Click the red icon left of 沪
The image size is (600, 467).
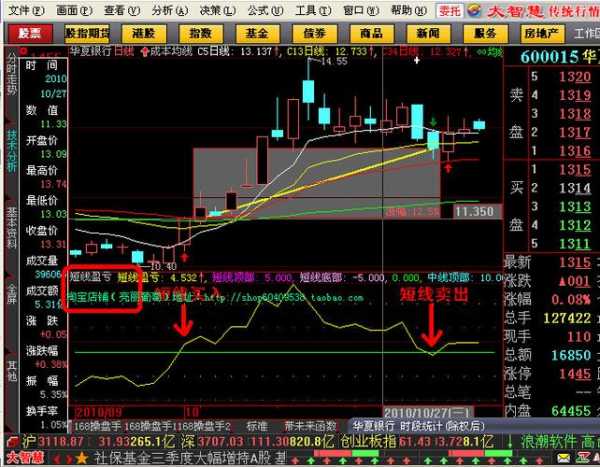[13, 442]
